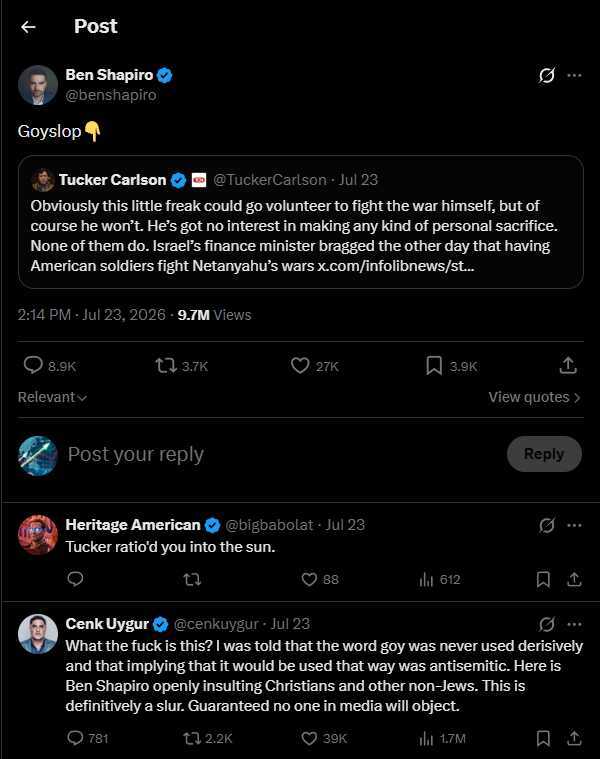Screen dimensions: 600x759
Task: Share the main post with the upload icon
Action: [x=568, y=365]
